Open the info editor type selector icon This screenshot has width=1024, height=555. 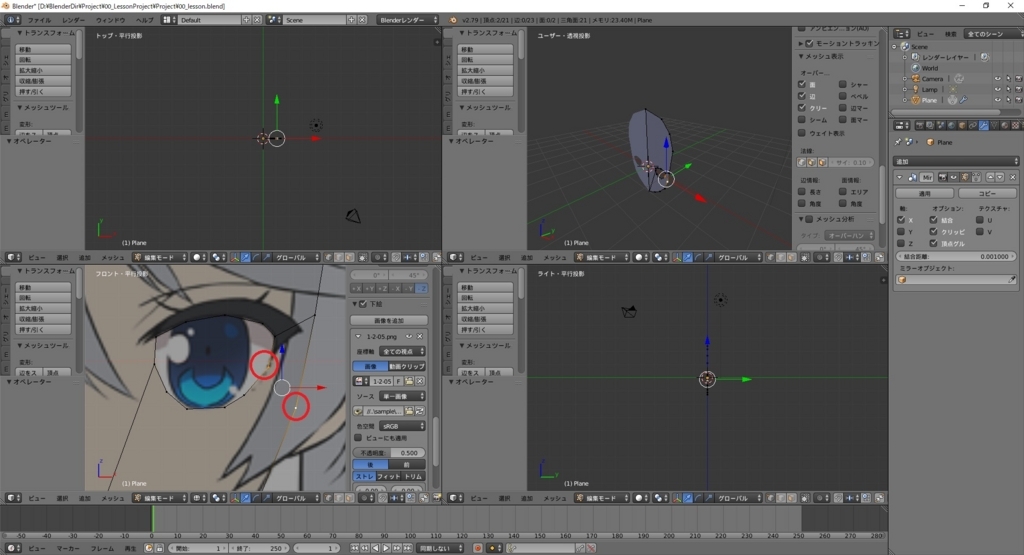13,20
